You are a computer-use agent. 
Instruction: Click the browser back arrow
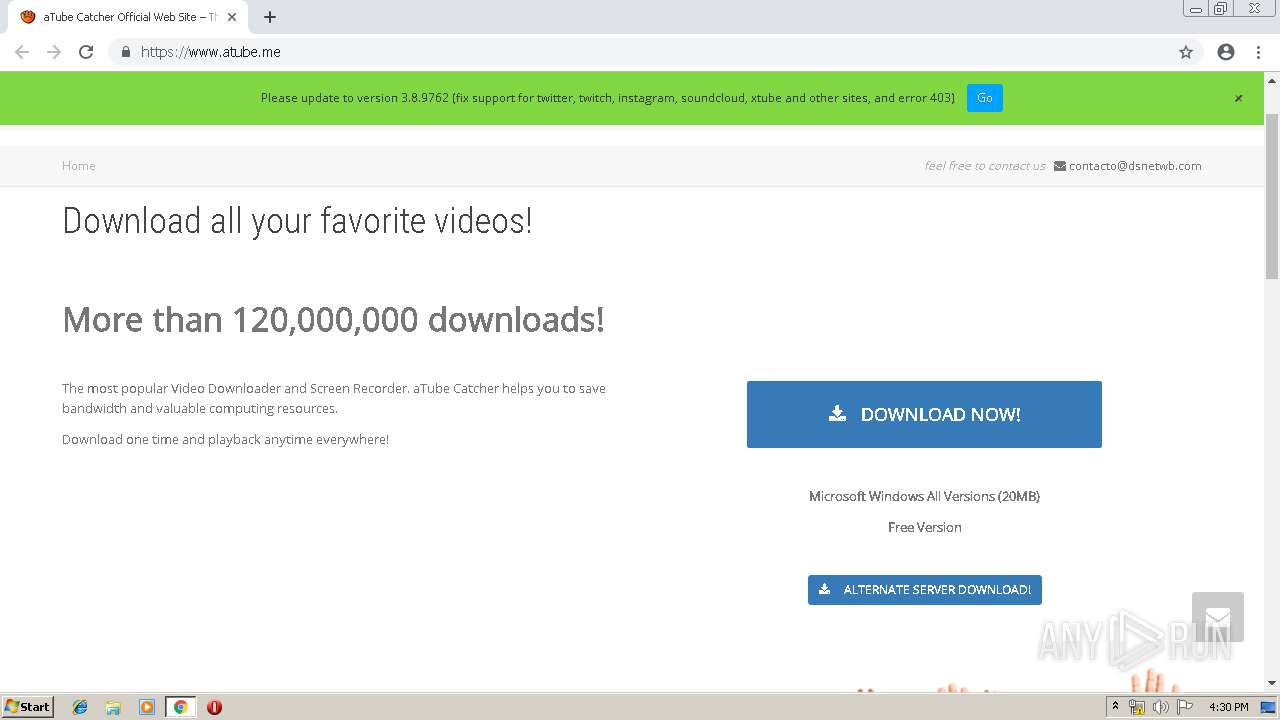coord(22,52)
